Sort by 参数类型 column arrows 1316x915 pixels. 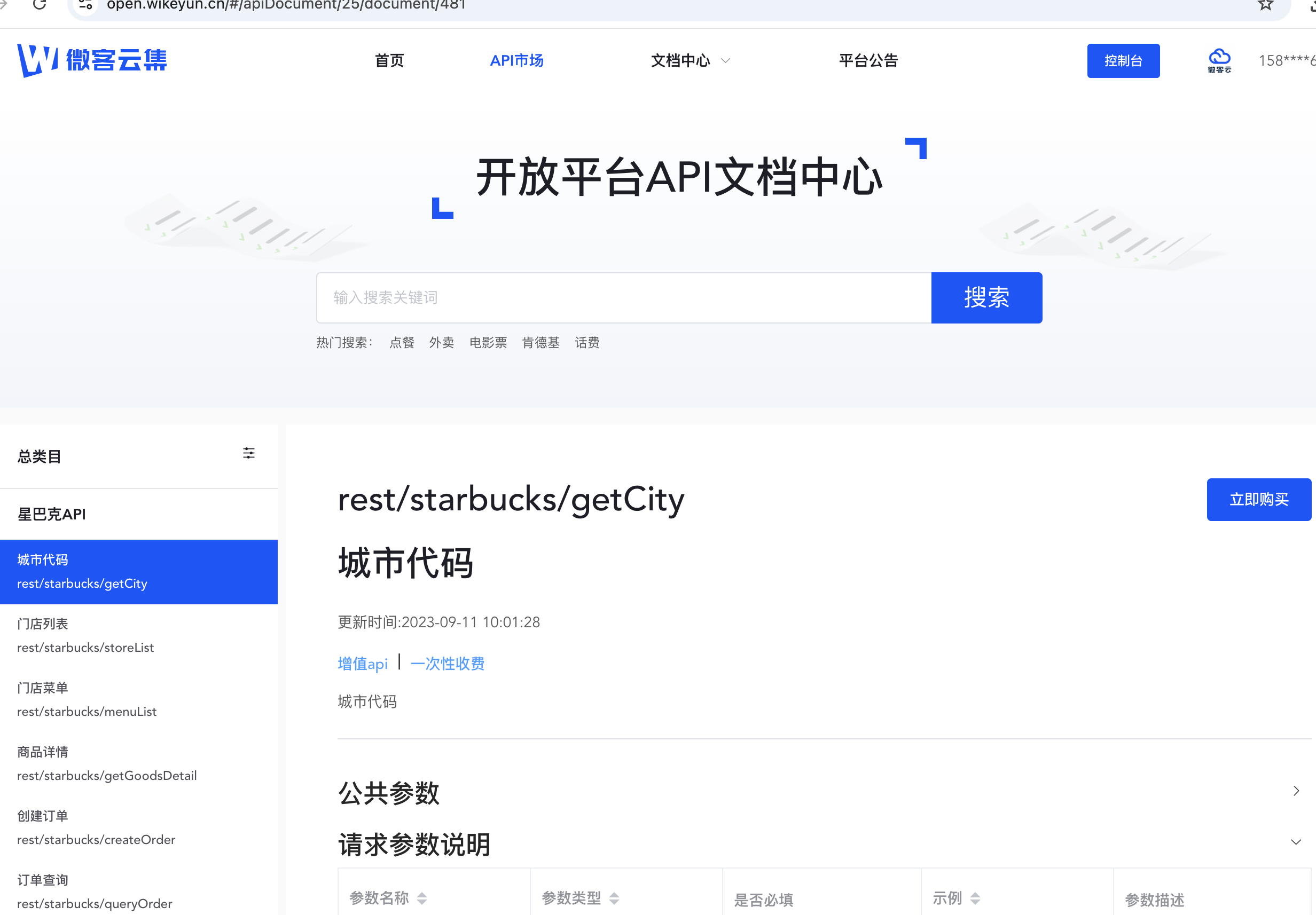click(x=614, y=898)
